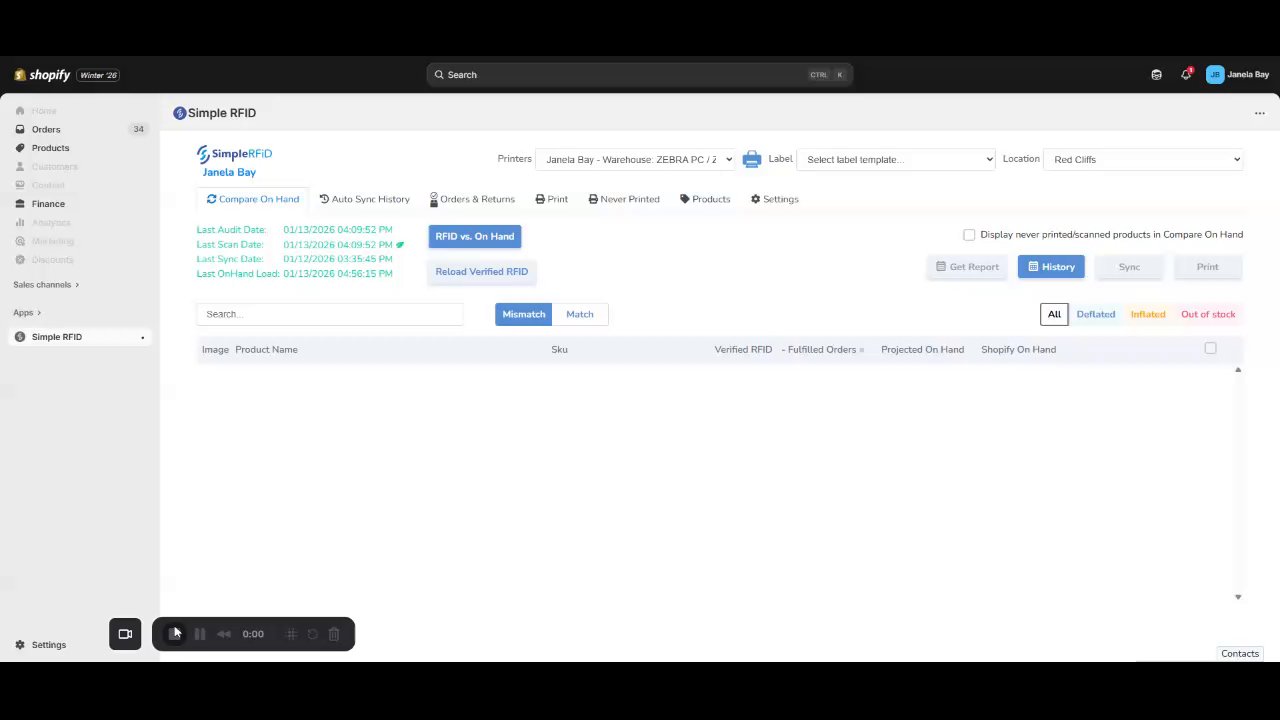1280x720 pixels.
Task: Click the camera icon on the recorder bar
Action: [125, 634]
